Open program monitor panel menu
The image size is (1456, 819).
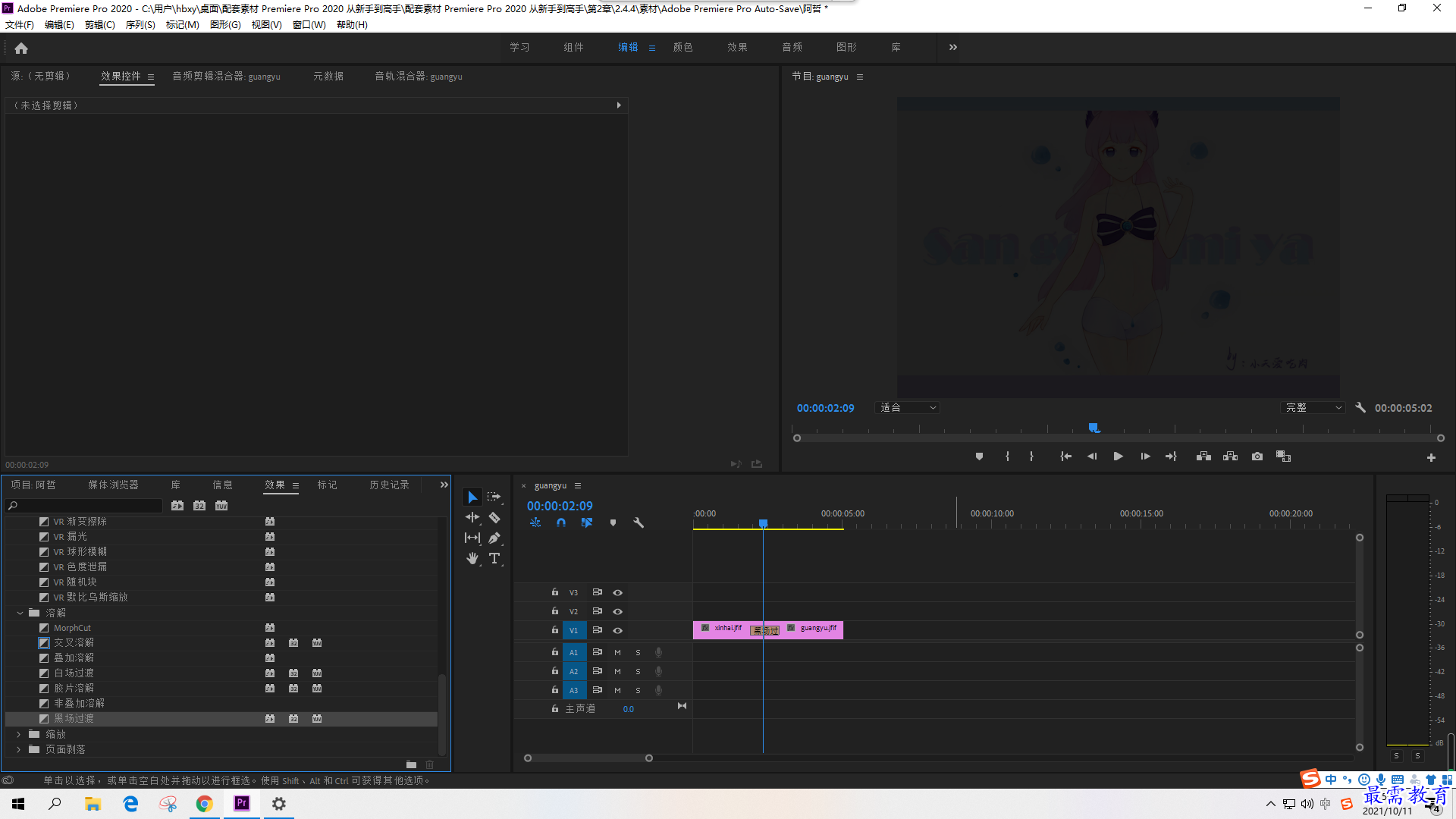860,77
